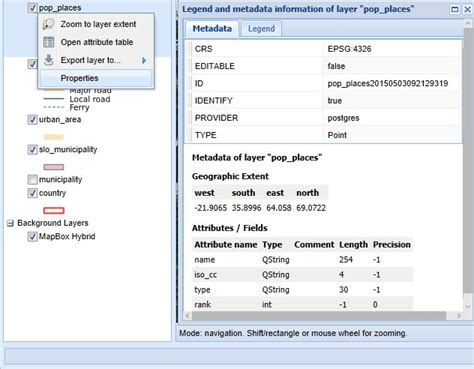
Task: Select the MapBox Hybrid layer name
Action: [x=67, y=237]
